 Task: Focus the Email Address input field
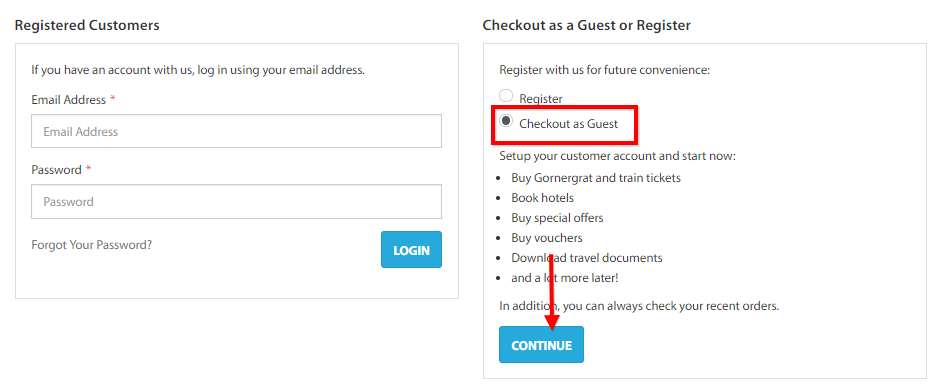pyautogui.click(x=237, y=131)
